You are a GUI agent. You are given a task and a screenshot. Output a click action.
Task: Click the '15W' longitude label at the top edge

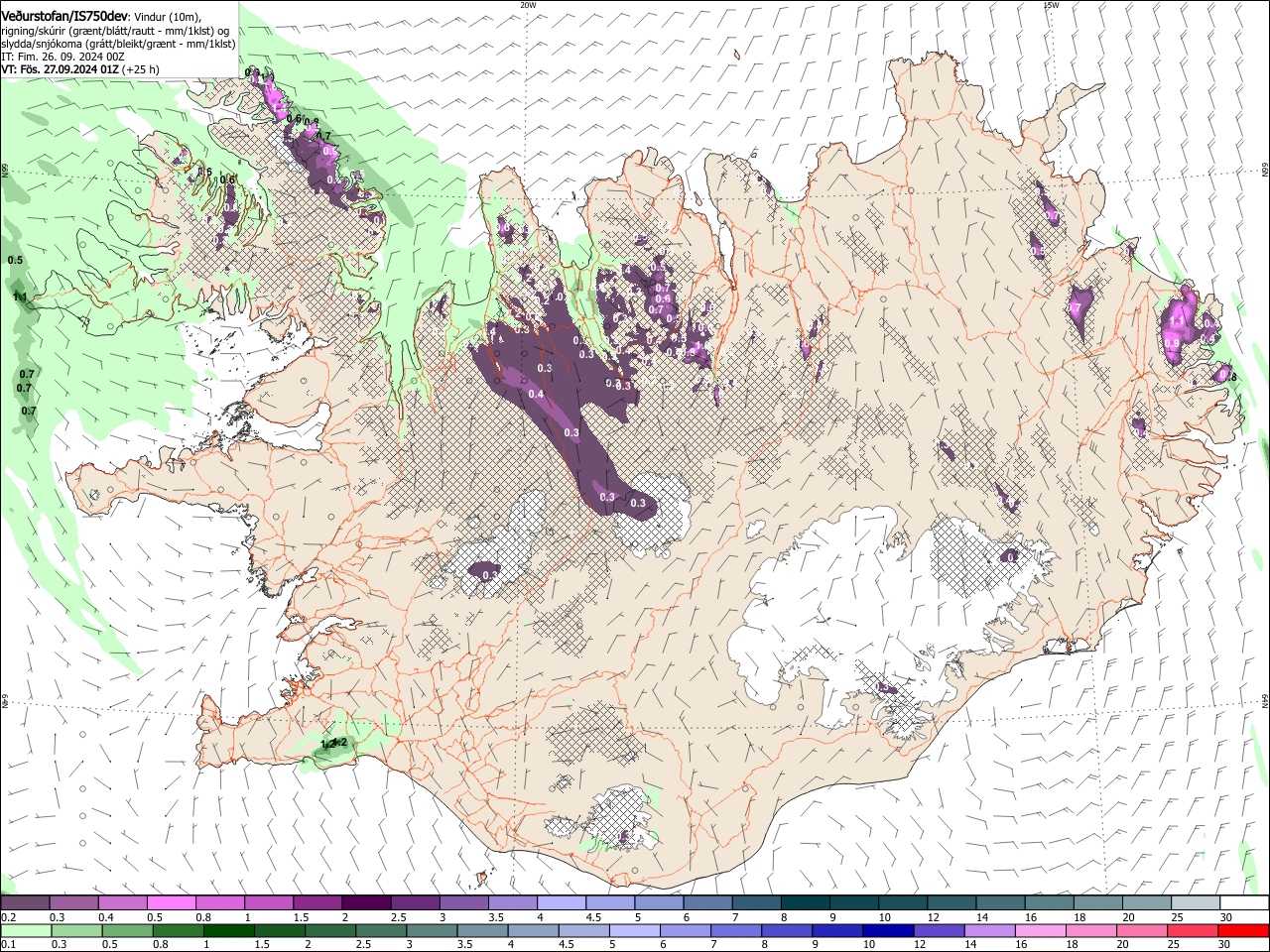coord(1051,4)
